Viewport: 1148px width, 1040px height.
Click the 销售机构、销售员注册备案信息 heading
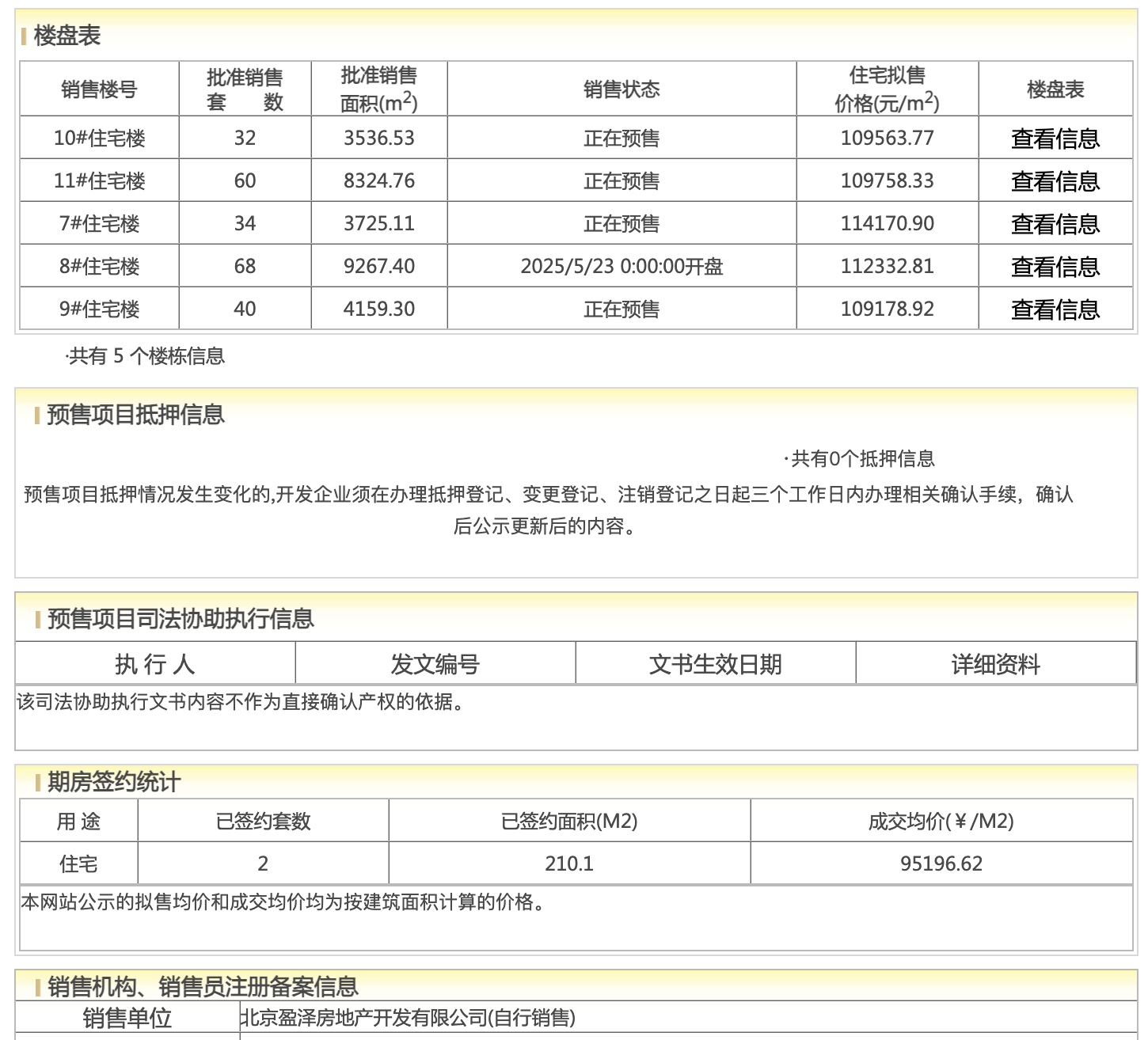pos(203,986)
